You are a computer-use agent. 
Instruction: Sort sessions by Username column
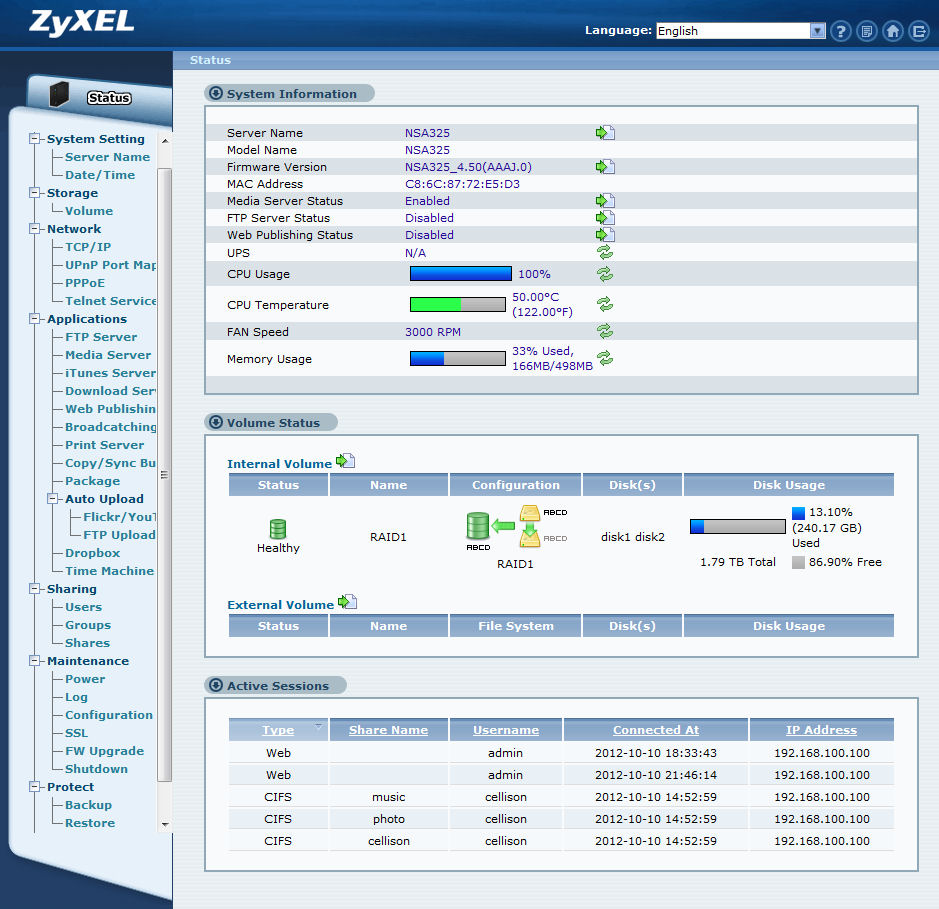pos(505,730)
